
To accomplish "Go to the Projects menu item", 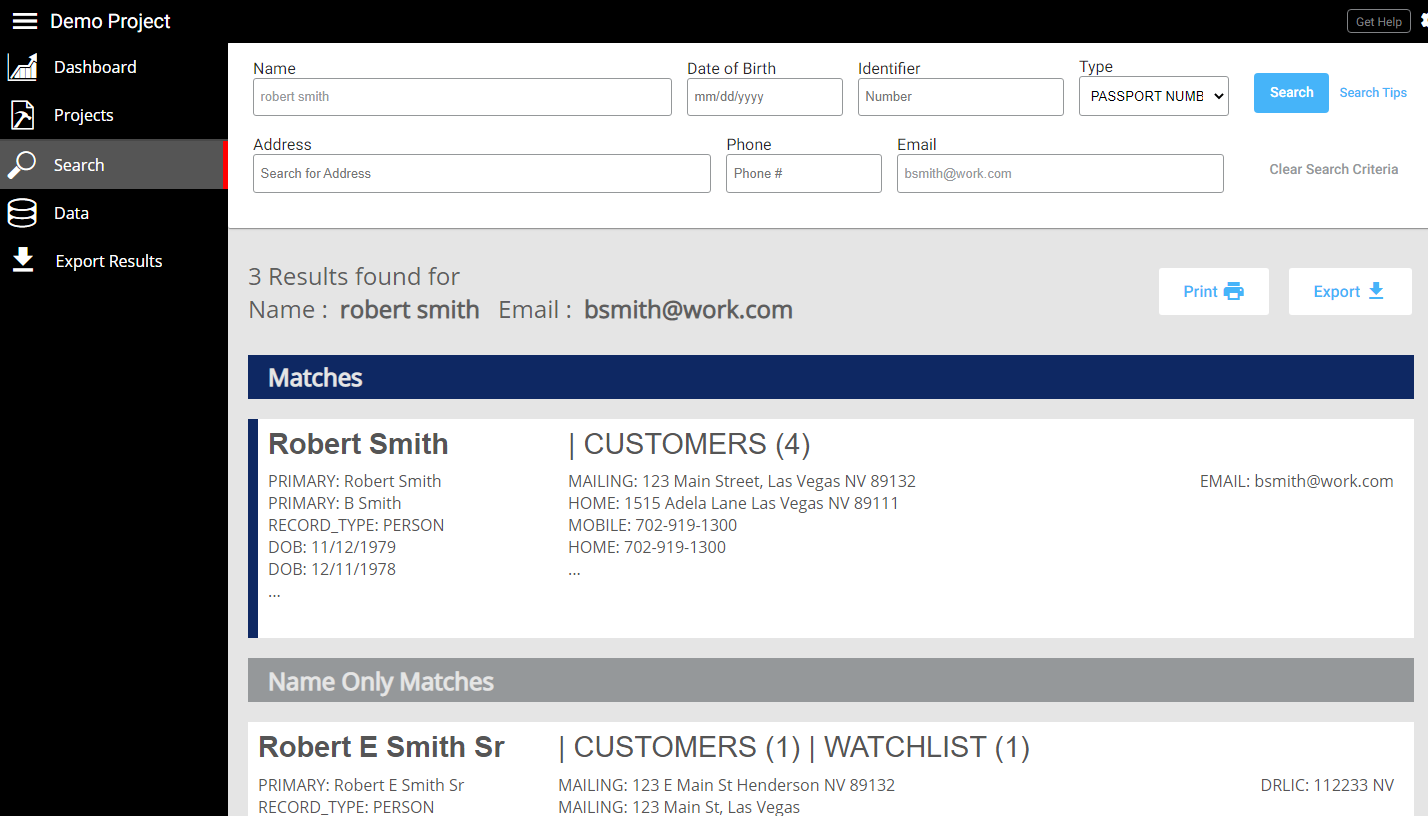I will click(x=84, y=116).
